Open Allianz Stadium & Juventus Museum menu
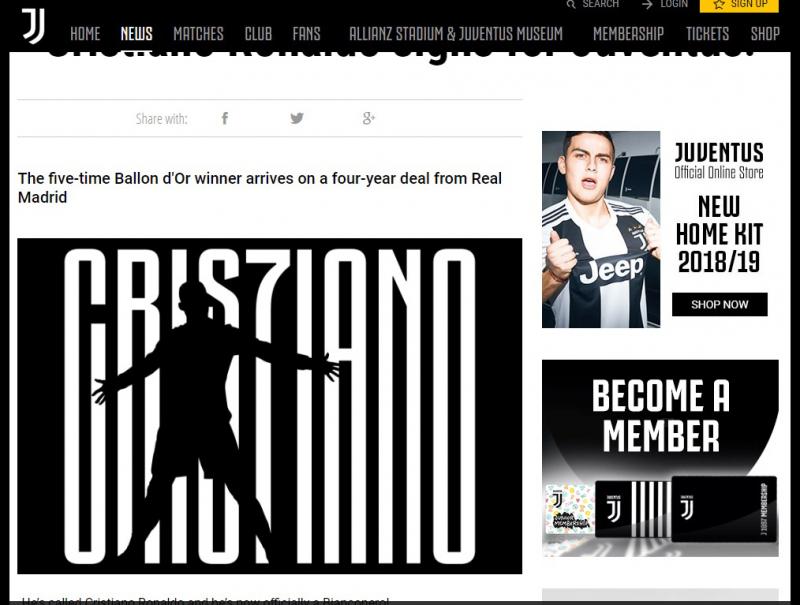Image resolution: width=800 pixels, height=605 pixels. [456, 34]
